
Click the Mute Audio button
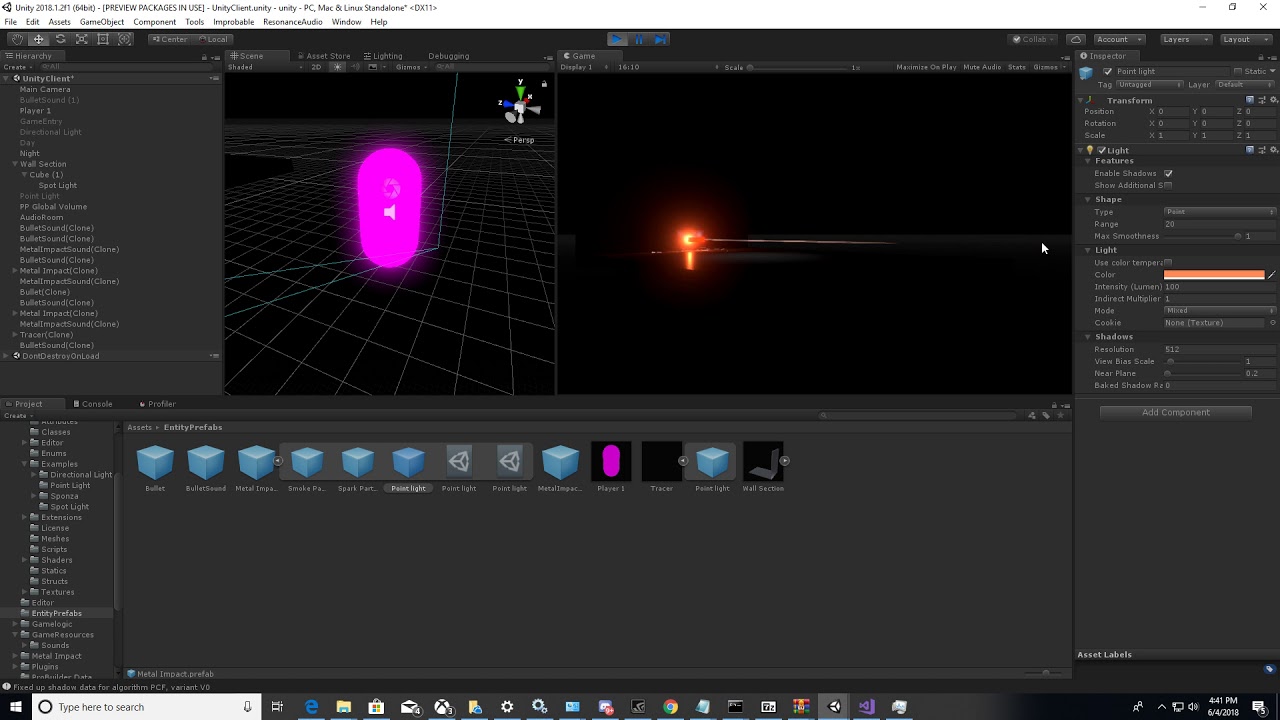pyautogui.click(x=982, y=67)
